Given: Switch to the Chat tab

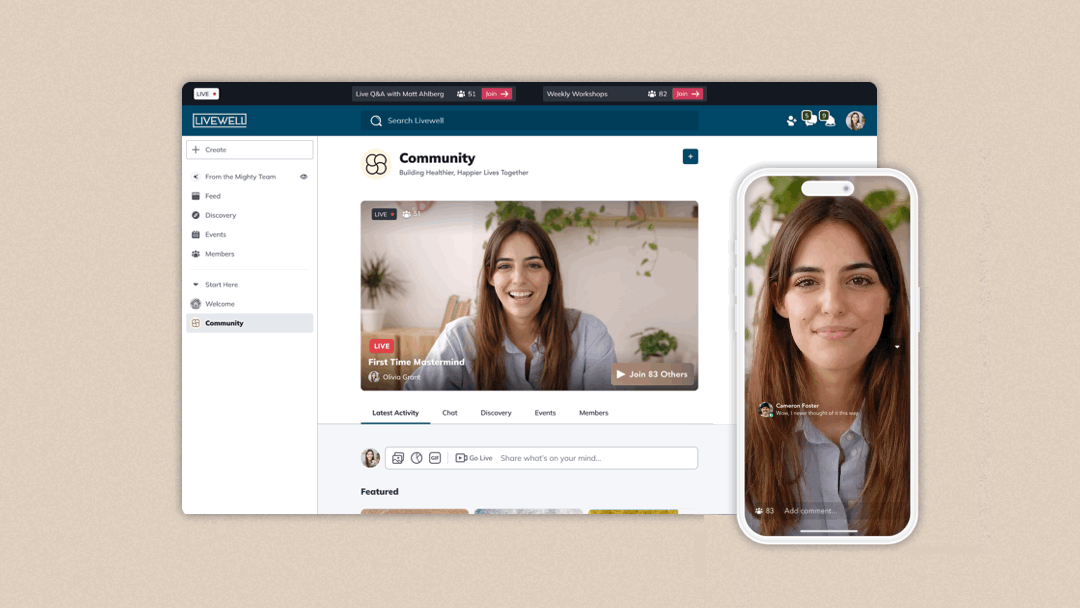Looking at the screenshot, I should tap(449, 412).
